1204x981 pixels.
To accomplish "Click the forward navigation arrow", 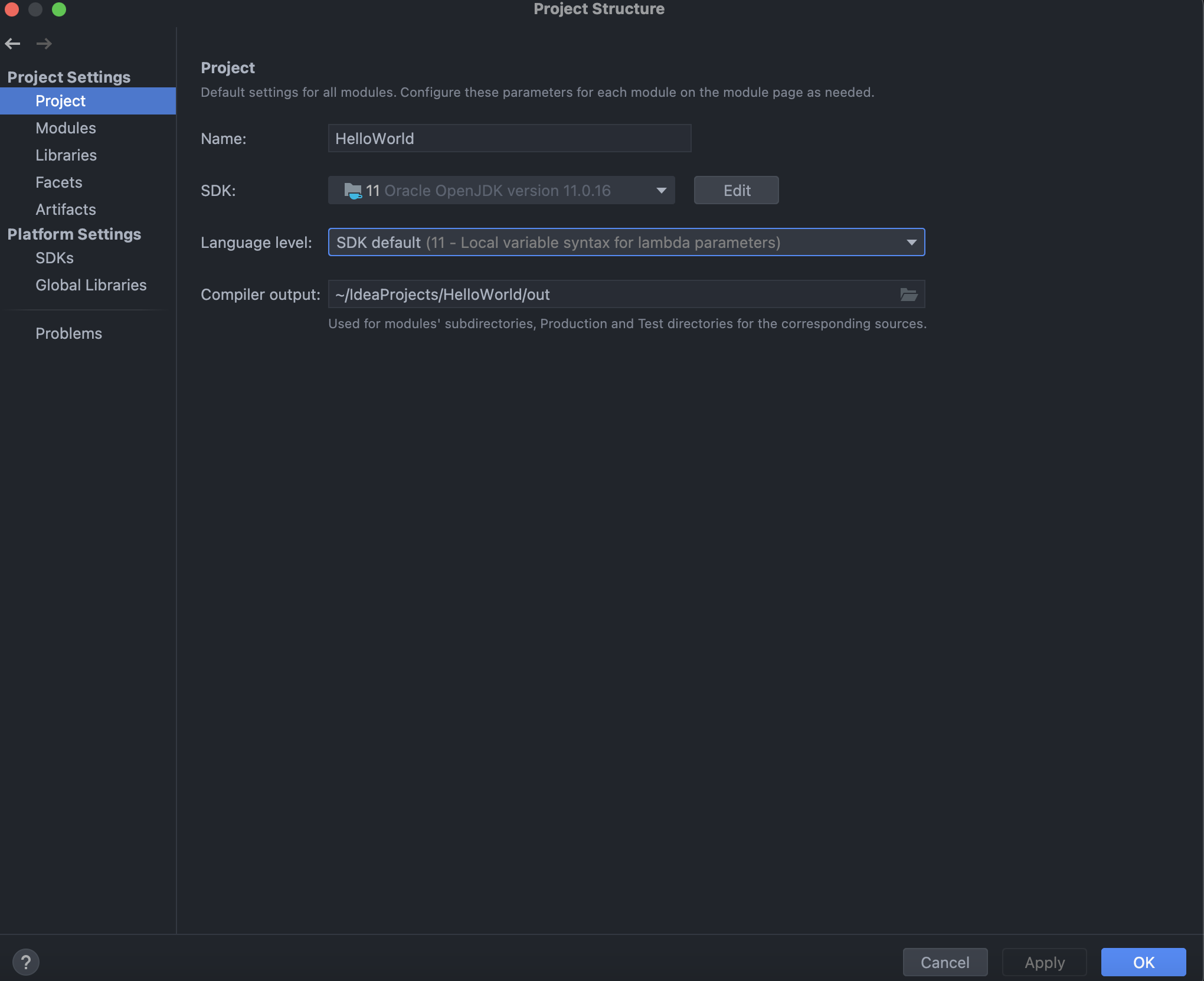I will (x=44, y=43).
